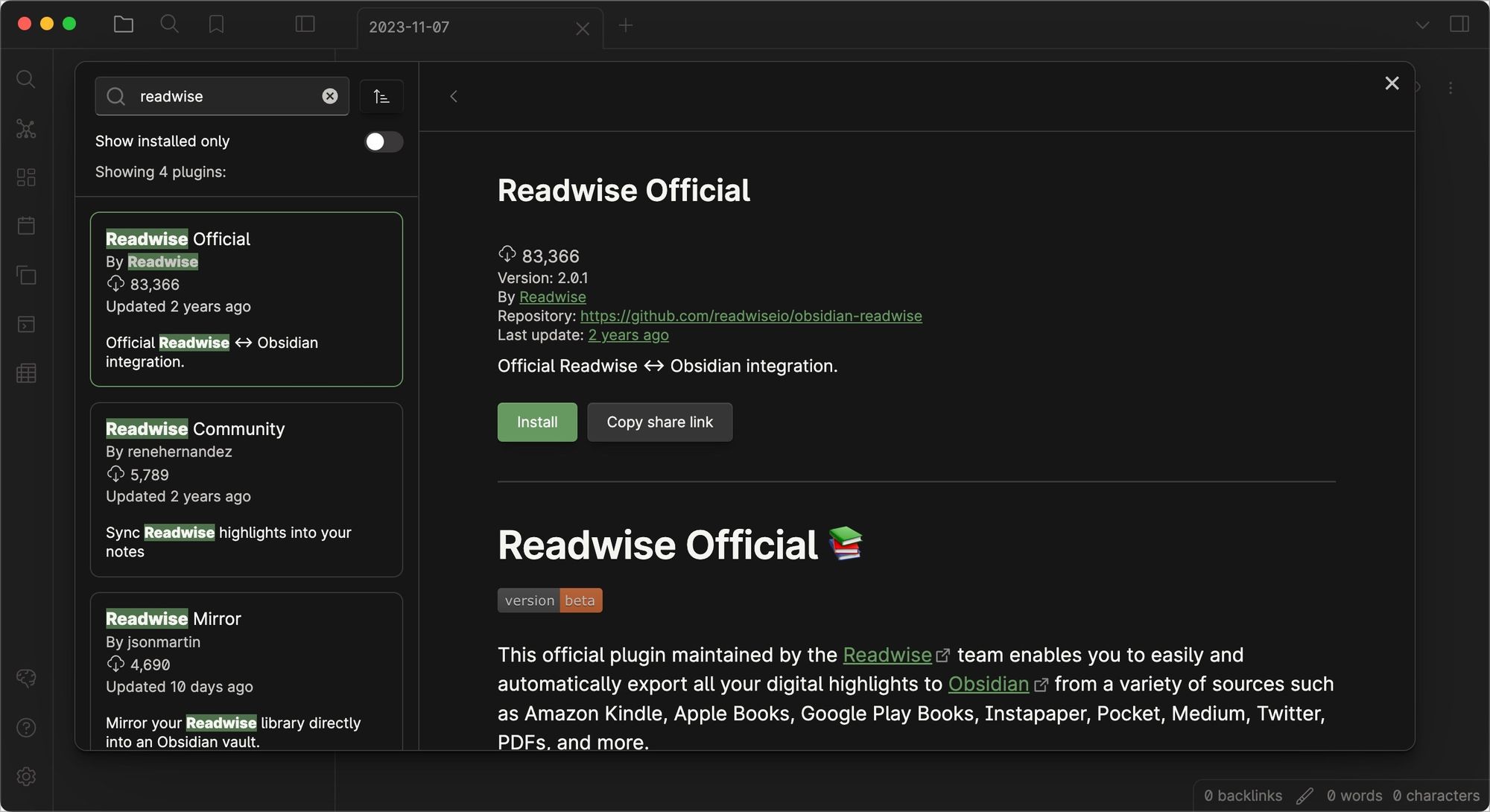
Task: Select the Readwise Community plugin card
Action: click(x=247, y=489)
